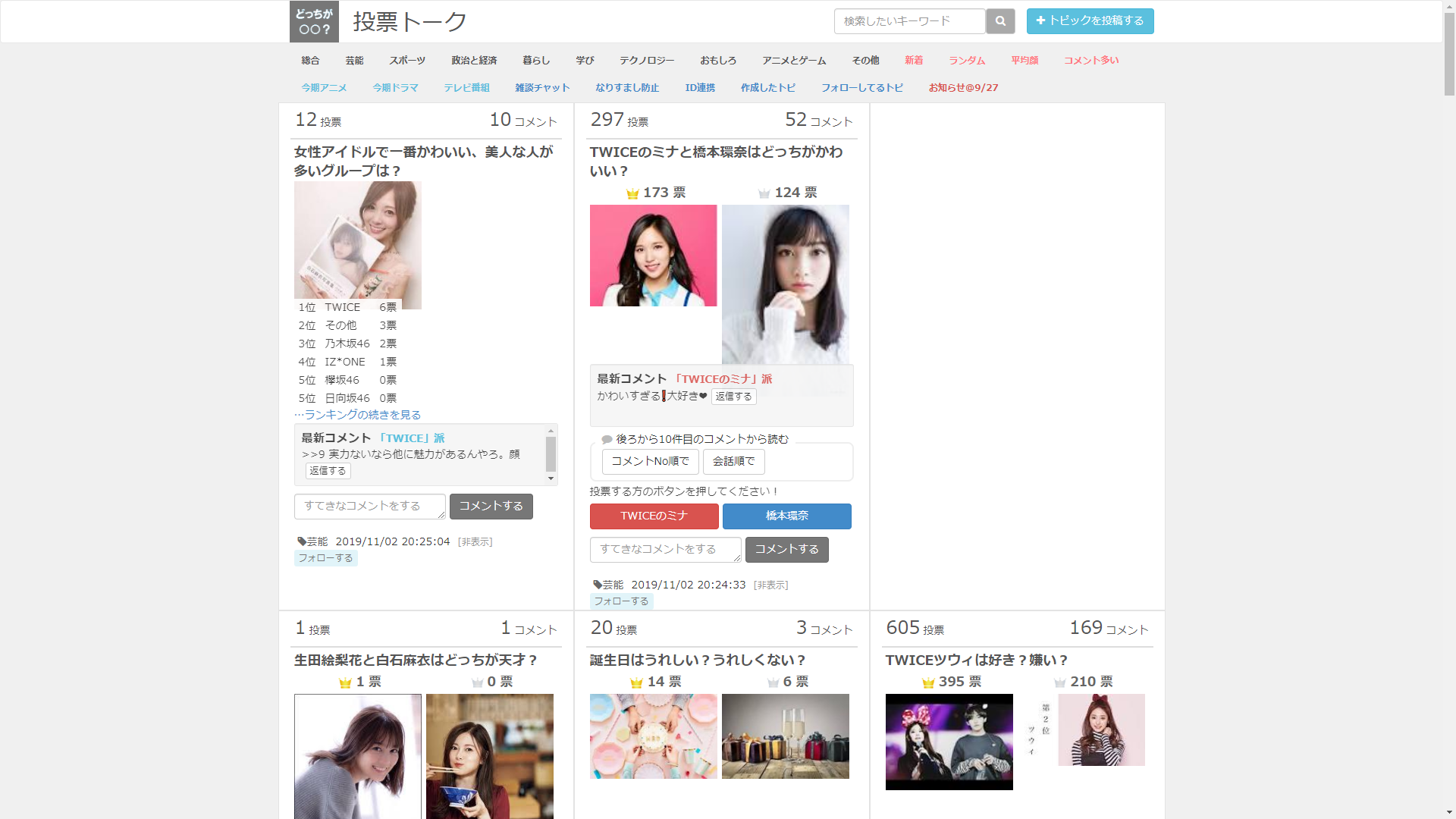The width and height of the screenshot is (1456, 819).
Task: Vote for TWICEのミナ red button
Action: click(654, 516)
